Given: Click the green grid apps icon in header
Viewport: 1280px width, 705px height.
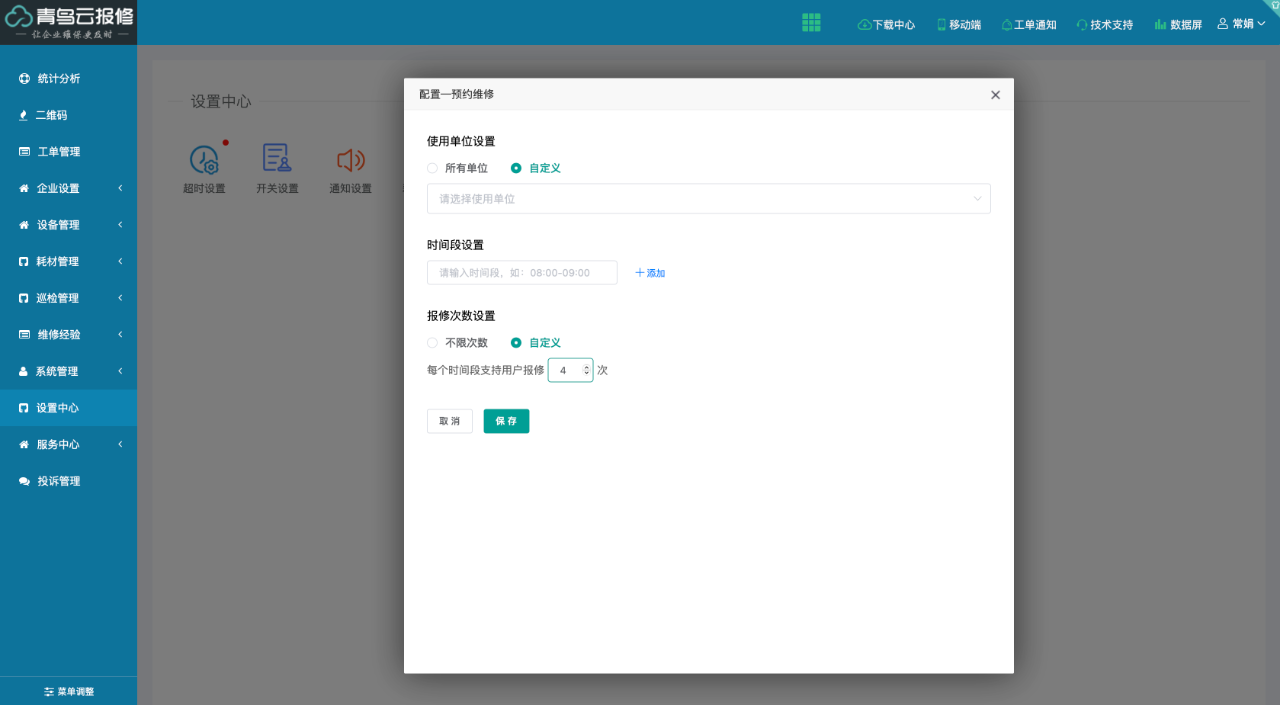Looking at the screenshot, I should tap(811, 22).
